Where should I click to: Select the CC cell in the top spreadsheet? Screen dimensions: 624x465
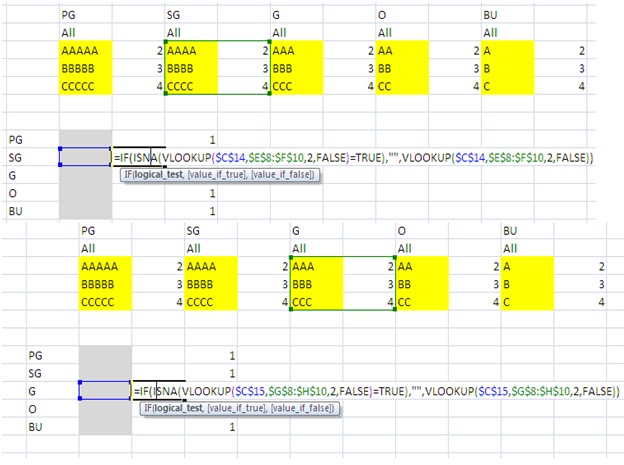[402, 86]
